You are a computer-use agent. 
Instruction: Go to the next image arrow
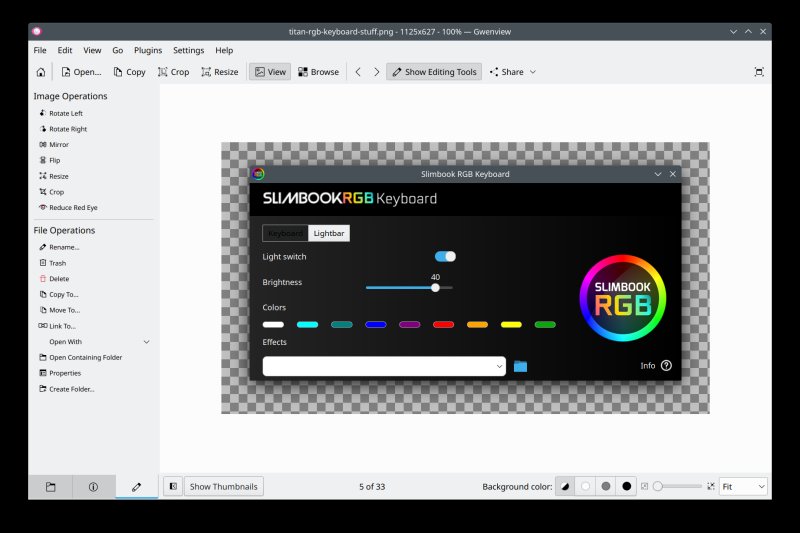(376, 72)
